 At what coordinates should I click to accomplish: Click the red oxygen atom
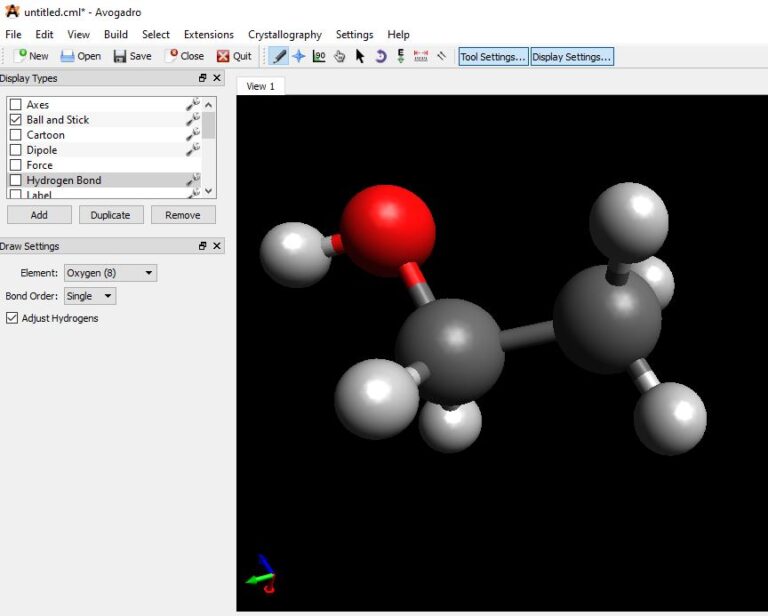coord(387,229)
